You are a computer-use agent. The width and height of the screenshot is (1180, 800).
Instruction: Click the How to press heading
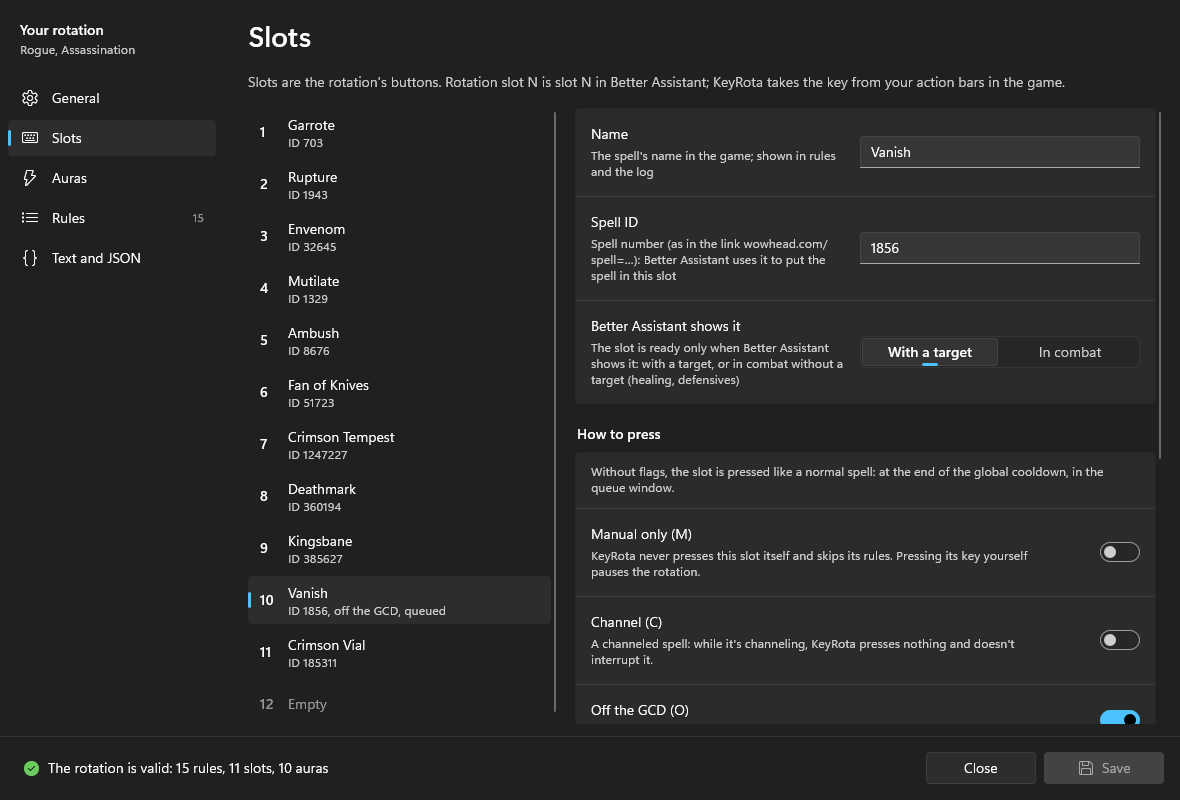pos(619,434)
